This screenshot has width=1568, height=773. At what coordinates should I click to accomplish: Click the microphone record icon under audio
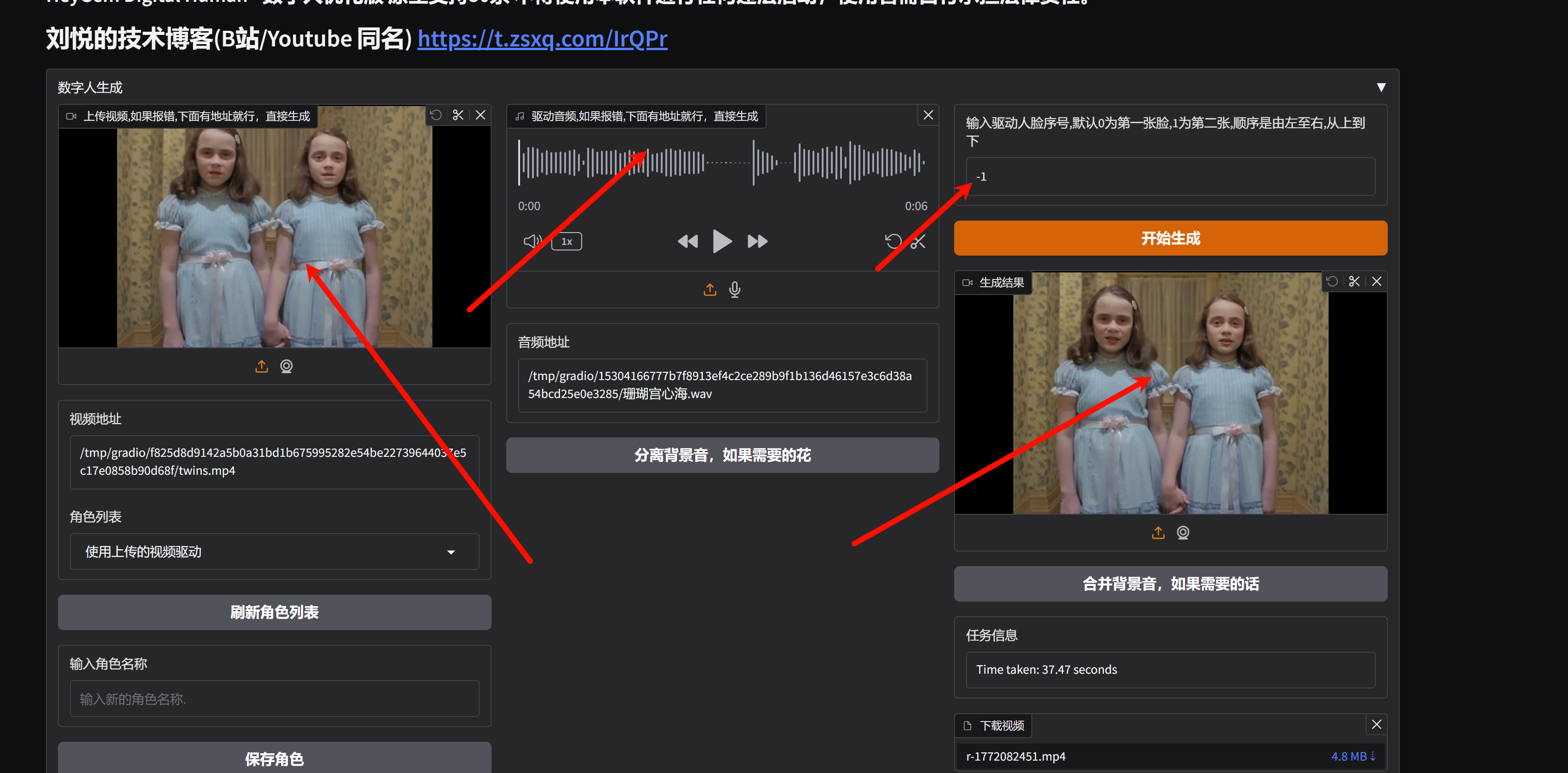pos(735,290)
